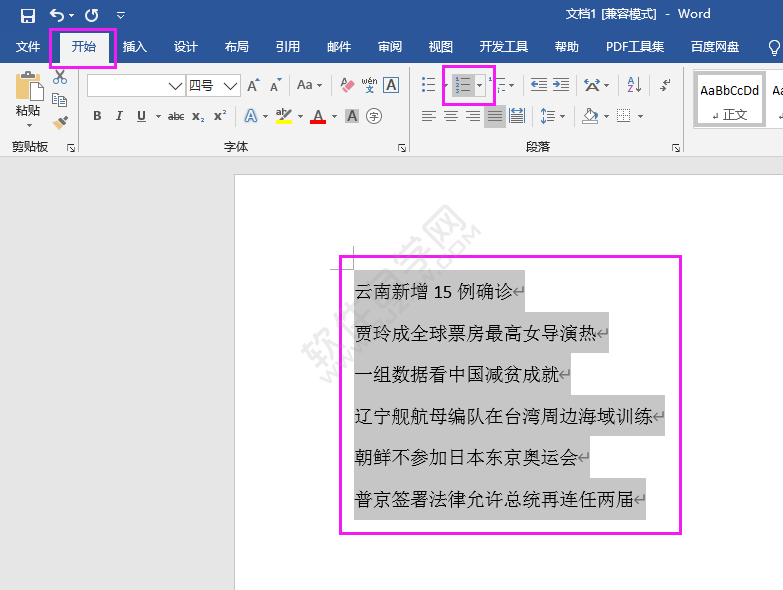
Task: Undo the last action
Action: click(x=57, y=15)
